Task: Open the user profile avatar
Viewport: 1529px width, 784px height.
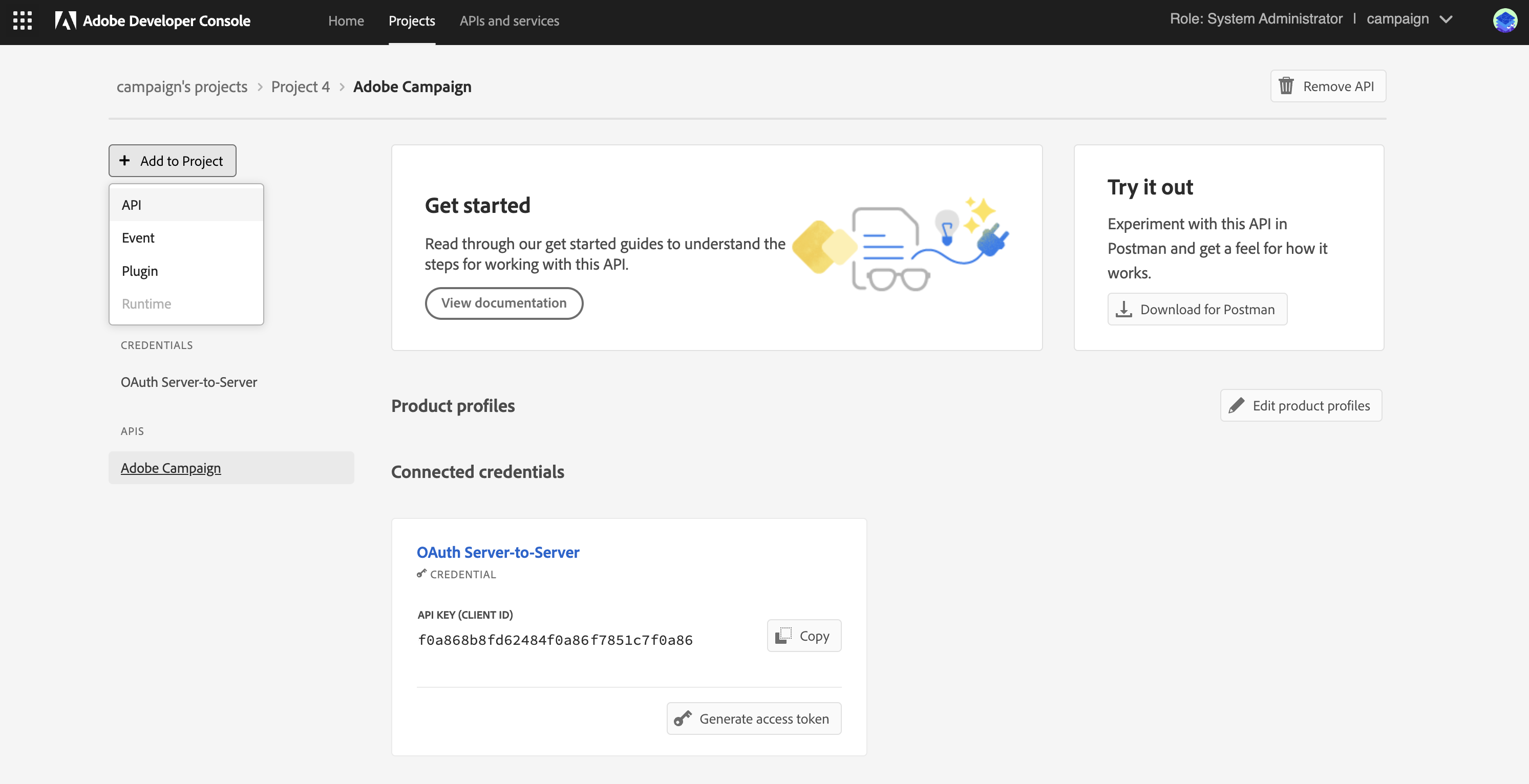Action: point(1504,20)
